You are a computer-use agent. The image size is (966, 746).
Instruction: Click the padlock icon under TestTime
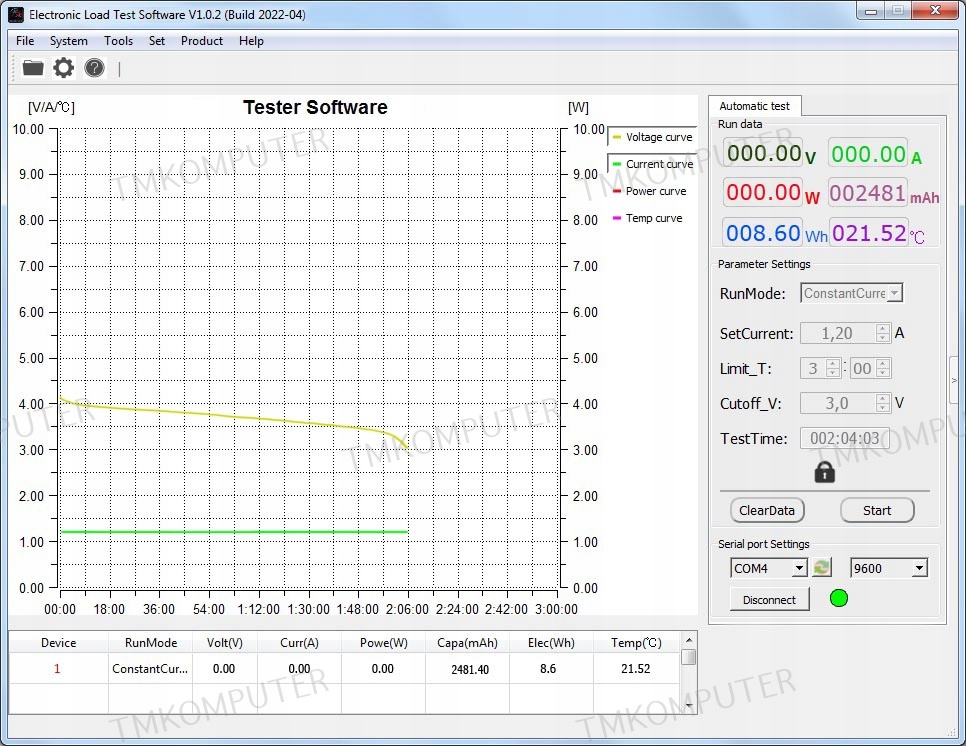[824, 472]
